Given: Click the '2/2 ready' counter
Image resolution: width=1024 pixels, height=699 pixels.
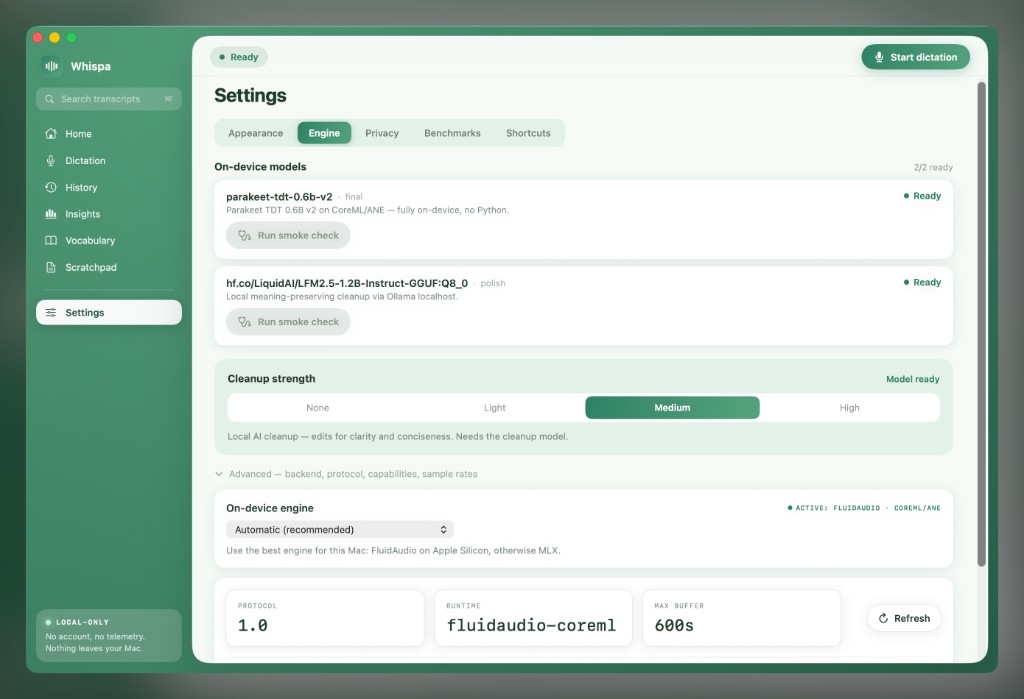Looking at the screenshot, I should point(933,167).
